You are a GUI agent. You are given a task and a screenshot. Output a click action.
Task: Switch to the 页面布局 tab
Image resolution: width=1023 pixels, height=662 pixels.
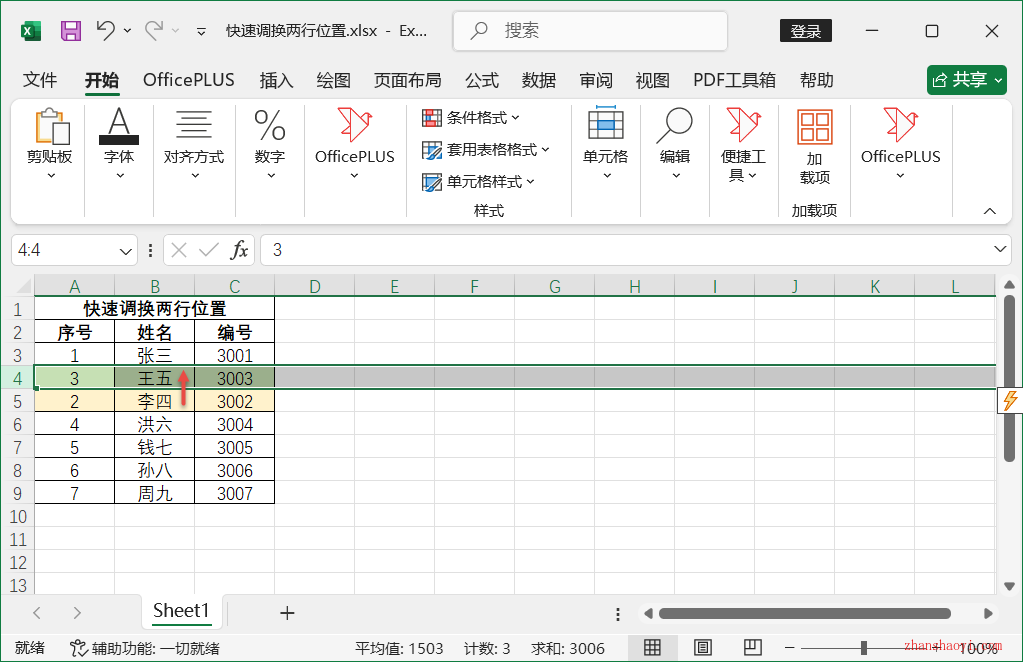(x=407, y=80)
